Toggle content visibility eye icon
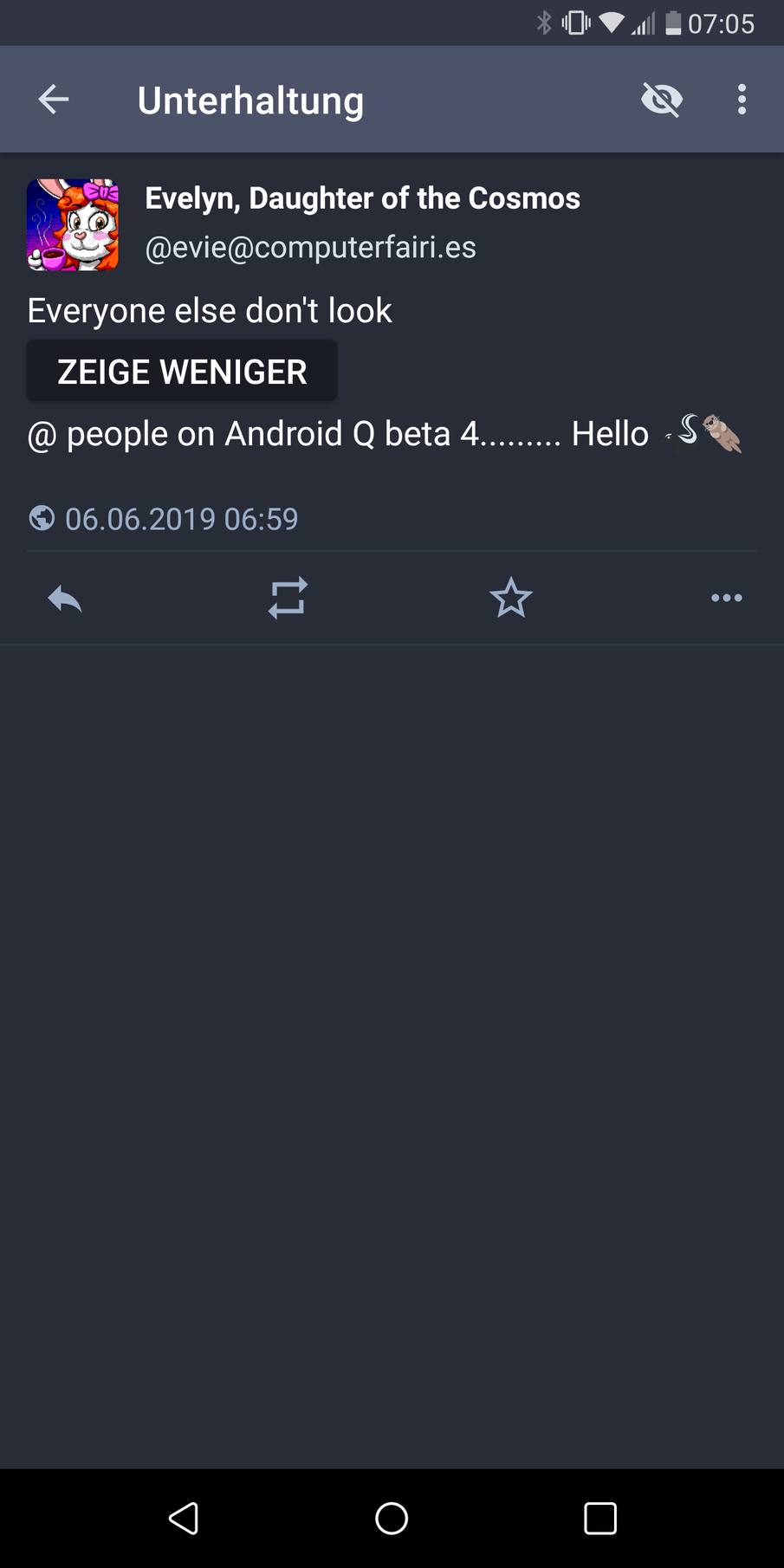The height and width of the screenshot is (1568, 784). [662, 100]
